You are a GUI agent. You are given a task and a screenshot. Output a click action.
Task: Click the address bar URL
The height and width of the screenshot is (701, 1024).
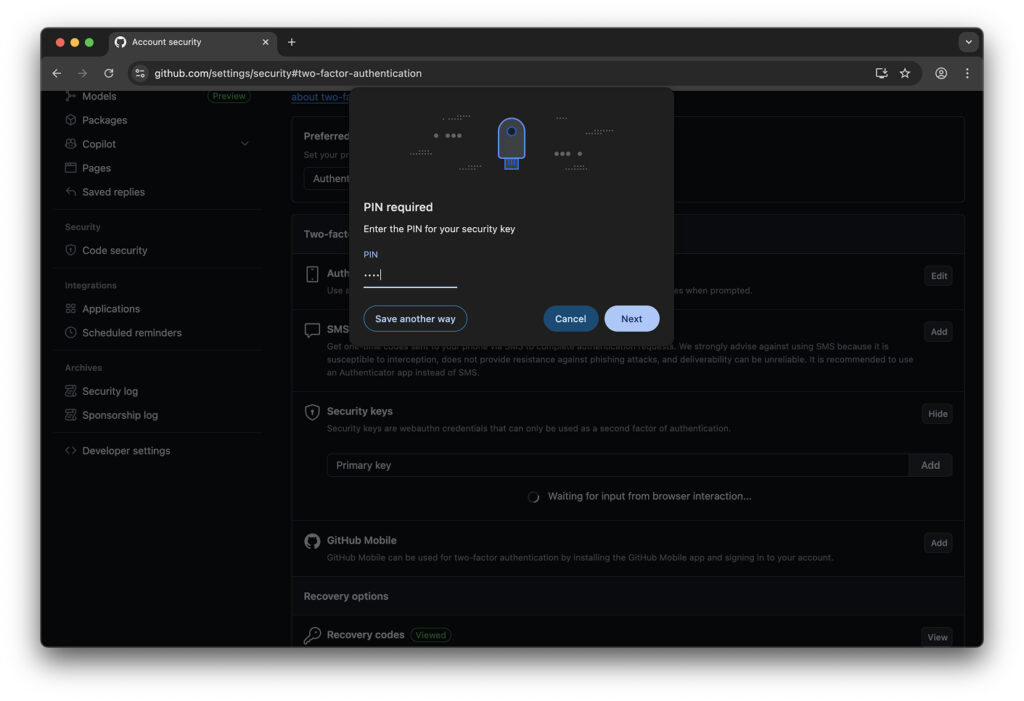point(287,73)
